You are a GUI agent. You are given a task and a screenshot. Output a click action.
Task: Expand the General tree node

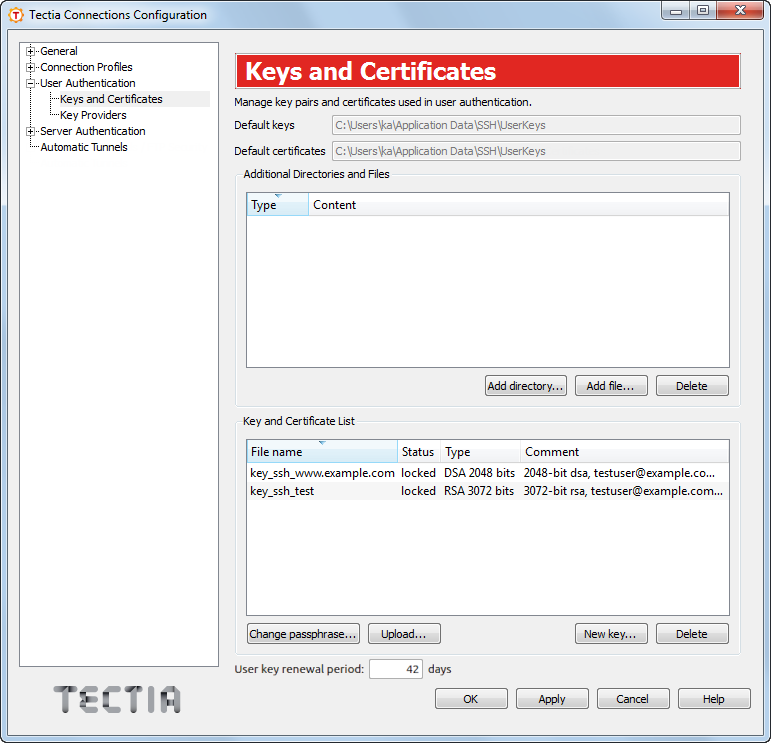[30, 51]
